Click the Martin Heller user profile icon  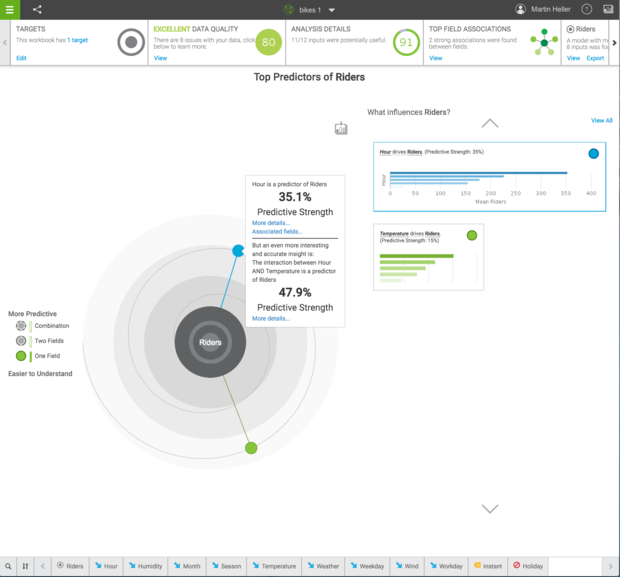520,9
